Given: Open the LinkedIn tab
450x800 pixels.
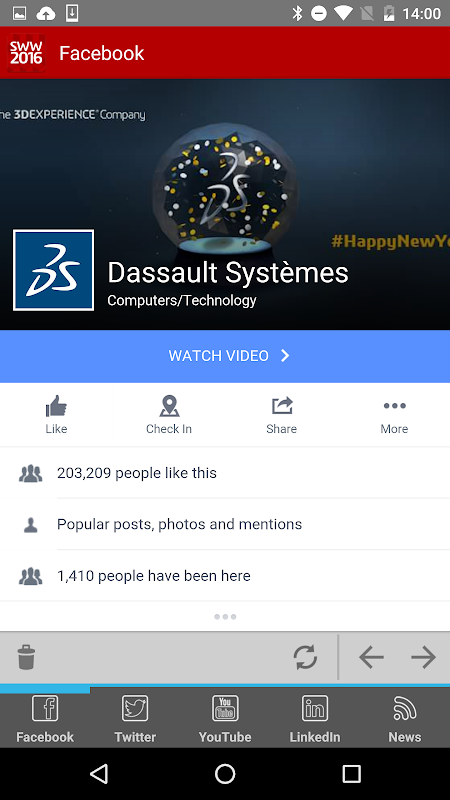Looking at the screenshot, I should (315, 719).
